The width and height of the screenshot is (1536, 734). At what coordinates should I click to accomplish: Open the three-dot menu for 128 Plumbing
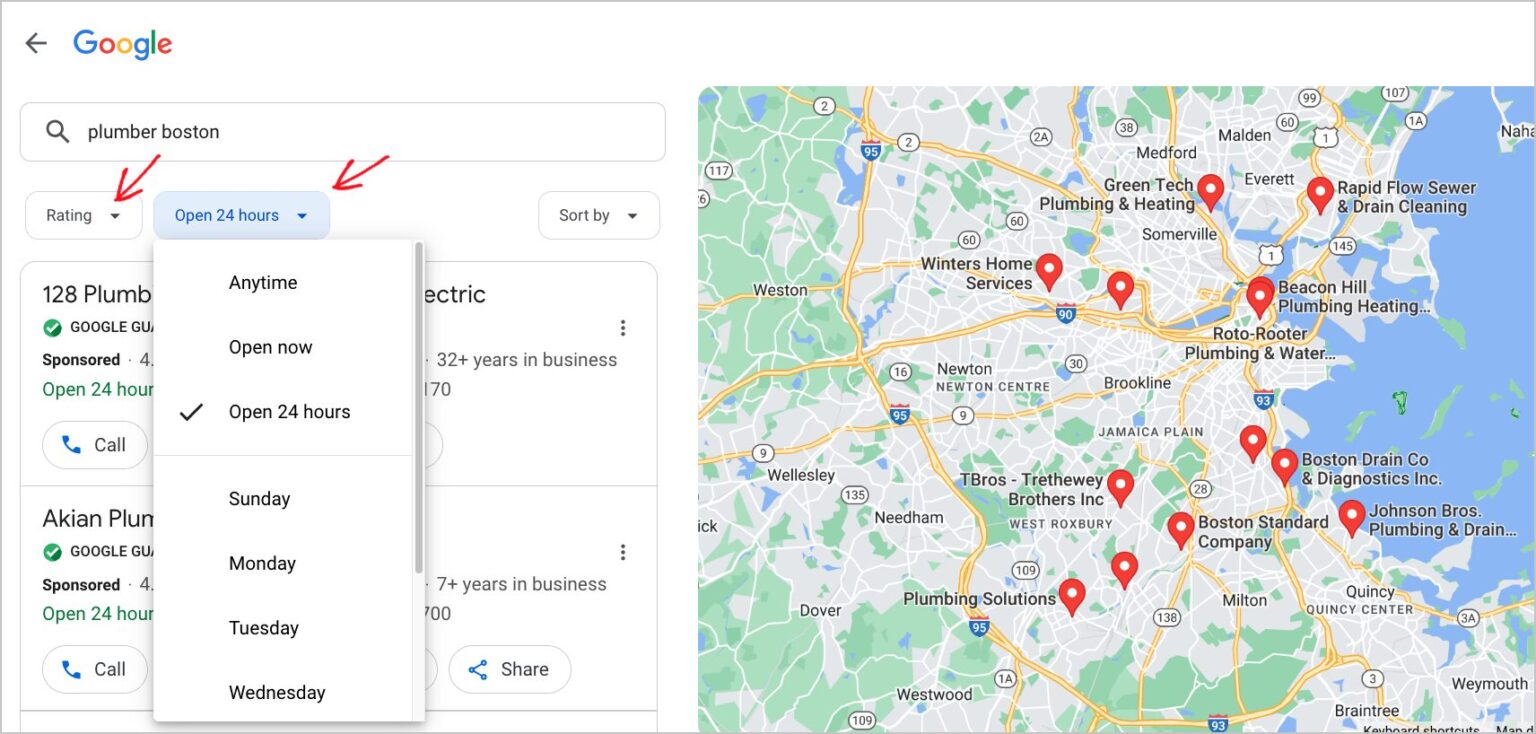(623, 327)
